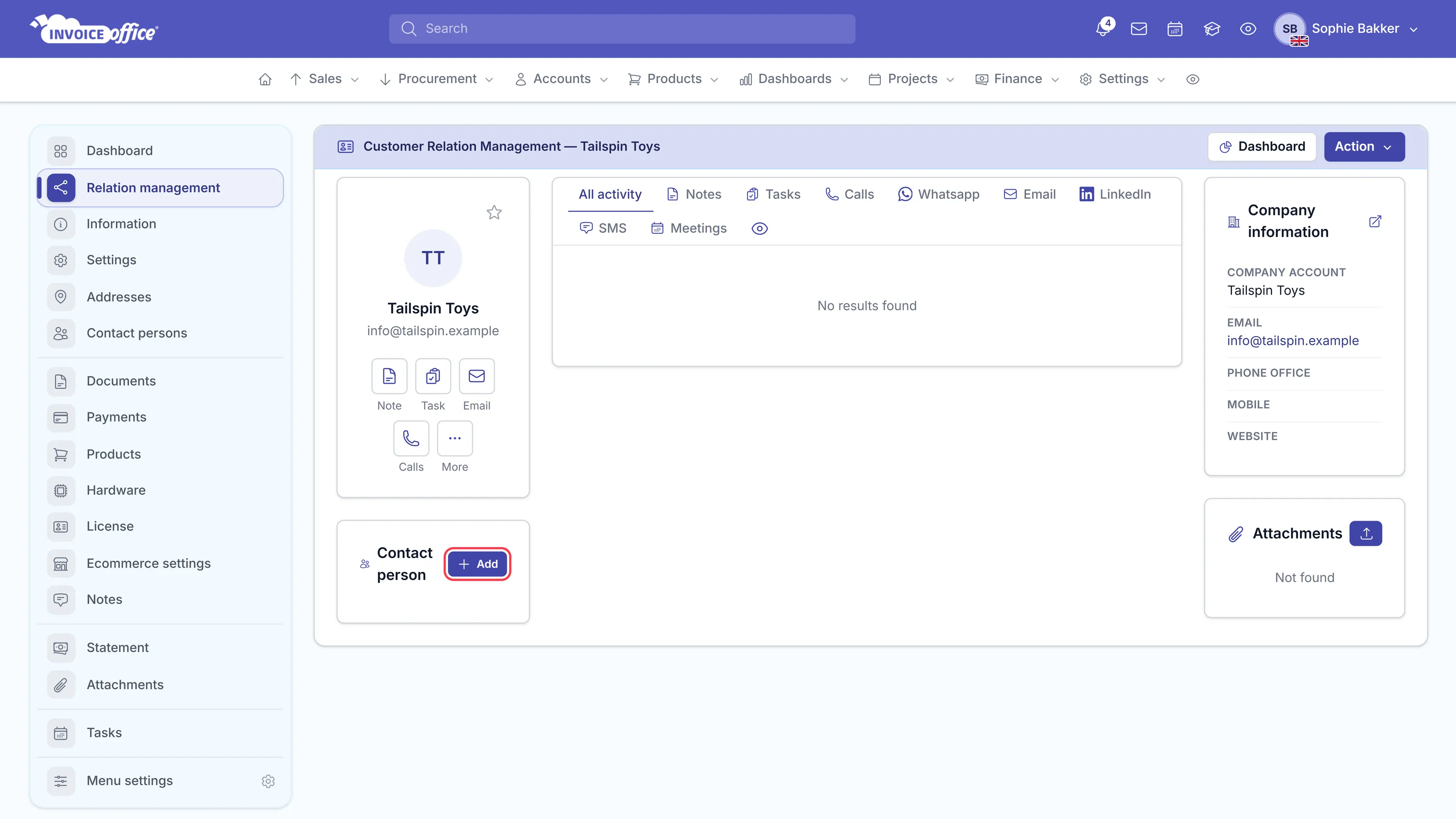Go to home icon in navigation
This screenshot has width=1456, height=819.
[265, 79]
